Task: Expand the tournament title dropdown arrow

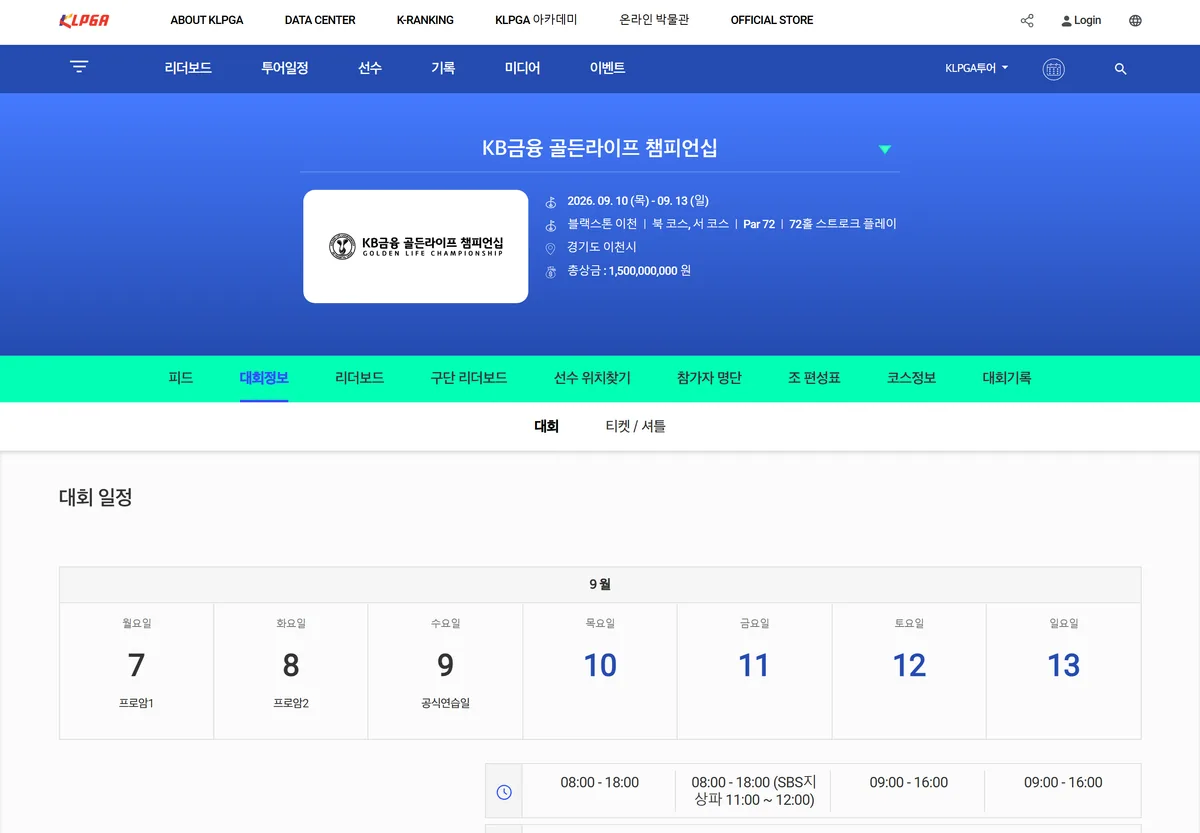Action: pos(884,149)
